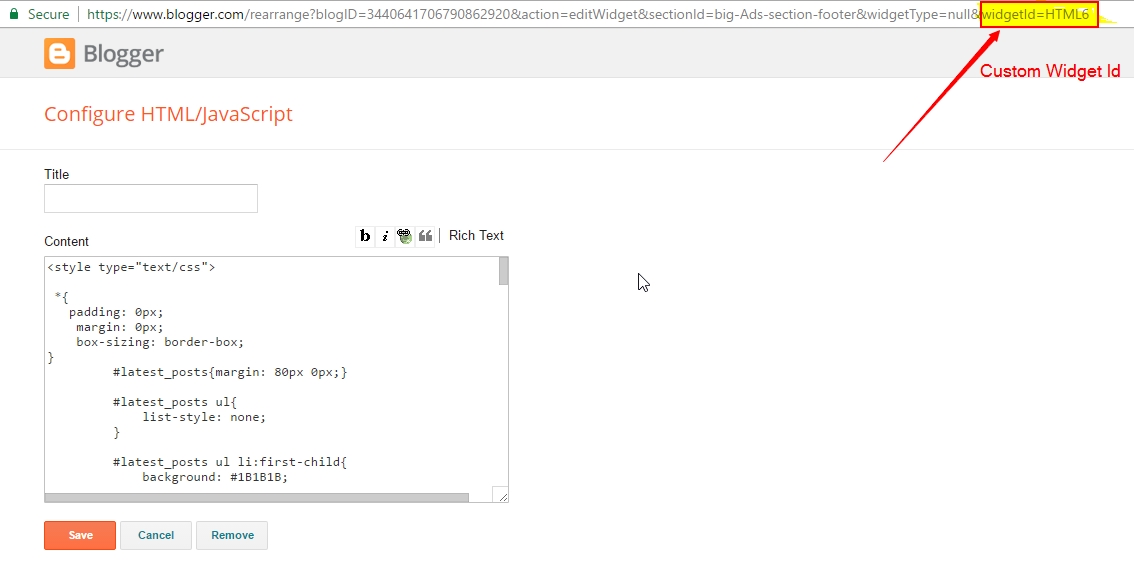
Task: Apply italic formatting with the i icon
Action: 384,235
